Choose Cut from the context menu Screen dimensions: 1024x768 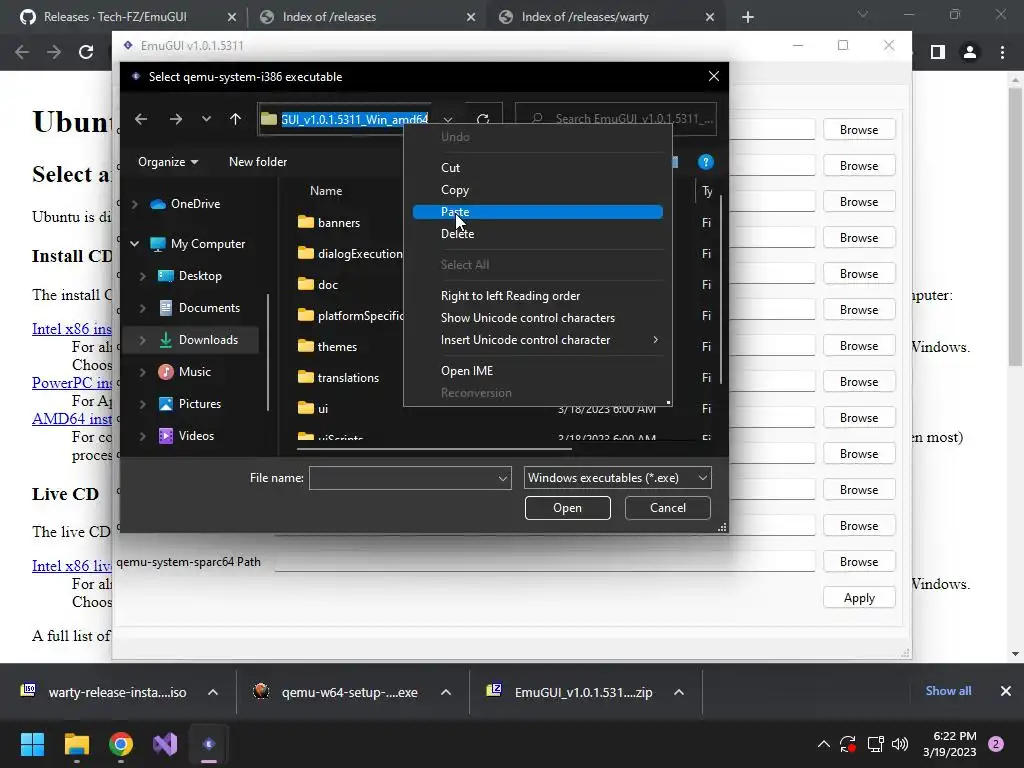[537, 168]
